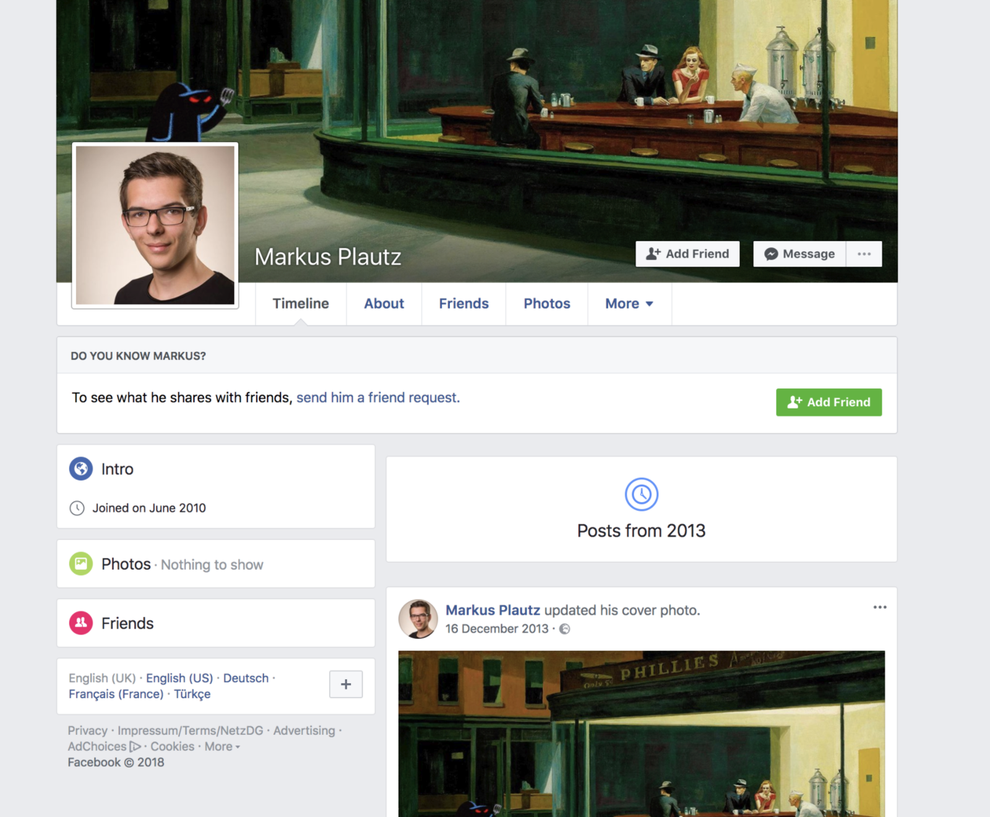The width and height of the screenshot is (990, 817).
Task: Click the send him a friend request link
Action: [x=378, y=398]
